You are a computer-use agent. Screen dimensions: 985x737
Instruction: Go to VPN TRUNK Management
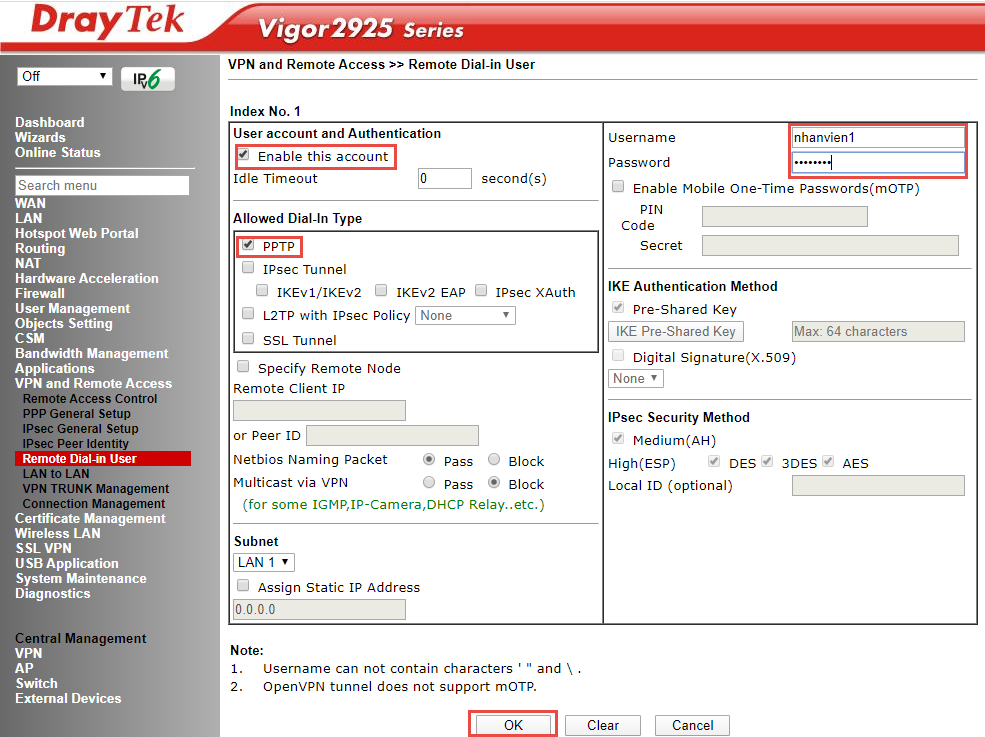pyautogui.click(x=96, y=489)
